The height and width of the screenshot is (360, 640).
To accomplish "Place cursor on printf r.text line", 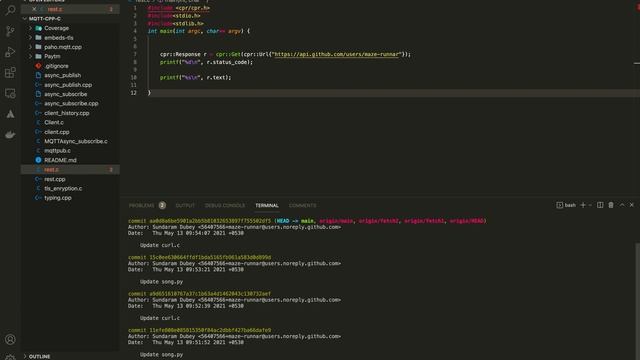I will pos(195,77).
